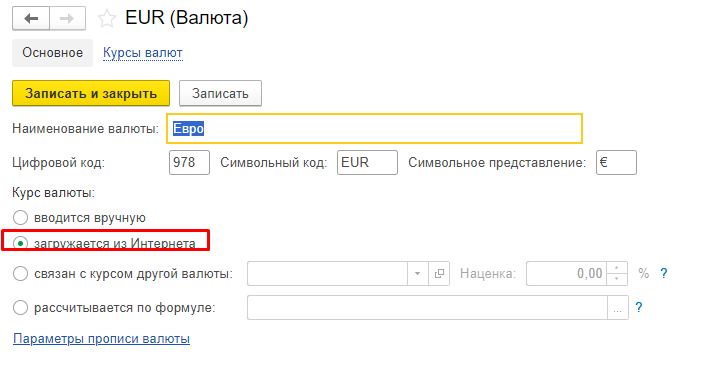Click the back navigation arrow
703x373 pixels.
tap(31, 19)
